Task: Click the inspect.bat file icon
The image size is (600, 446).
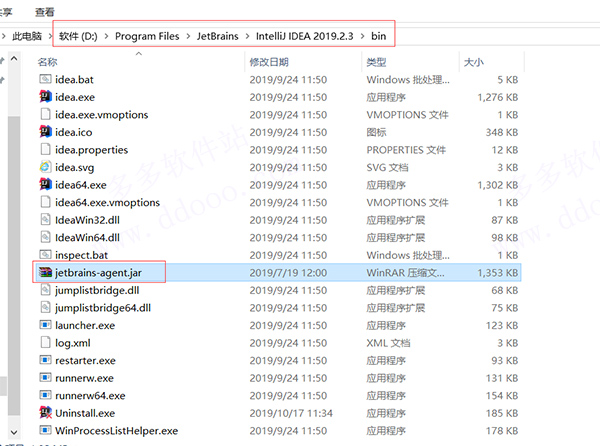Action: (x=45, y=254)
